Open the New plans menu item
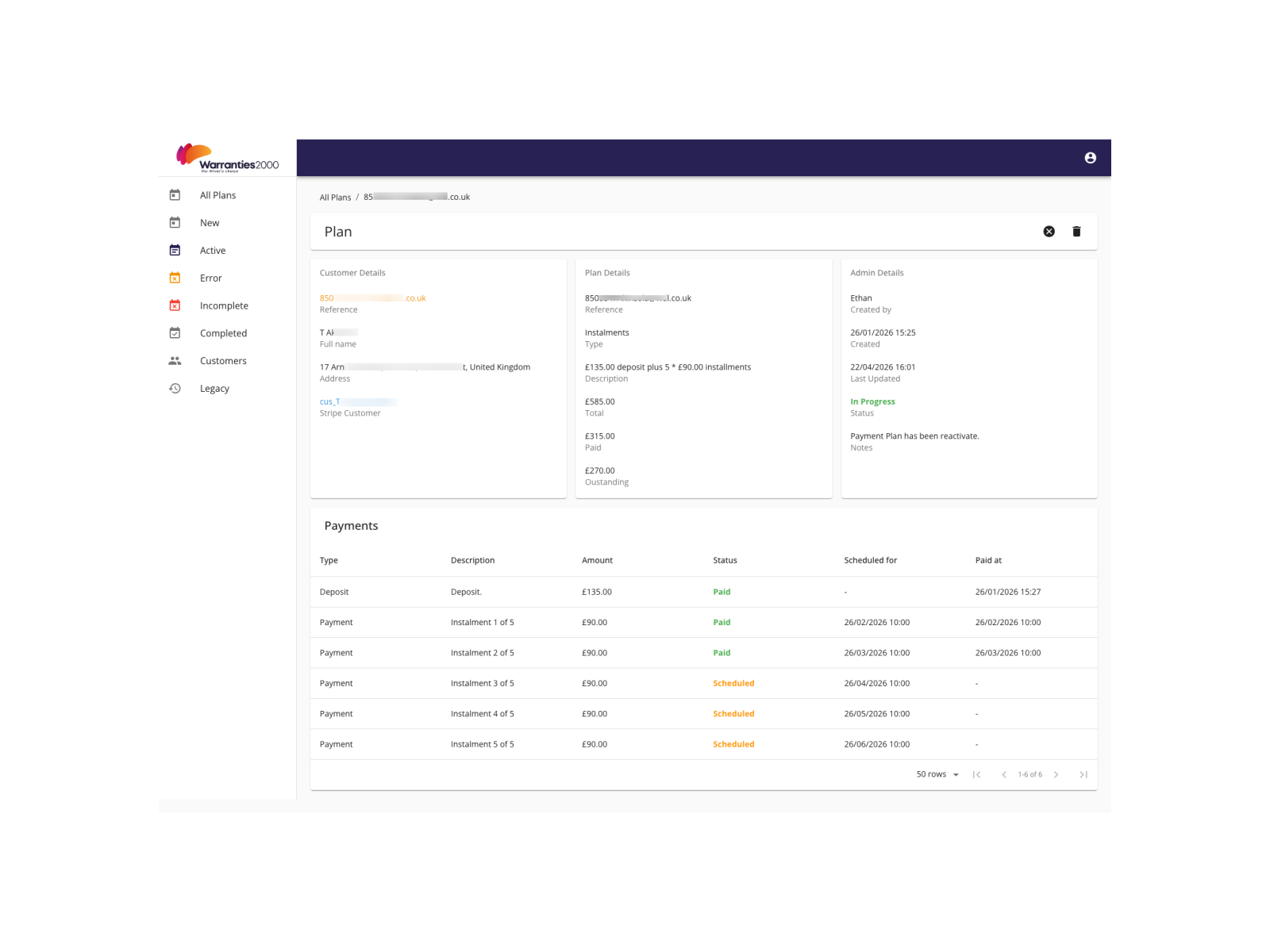 coord(210,223)
